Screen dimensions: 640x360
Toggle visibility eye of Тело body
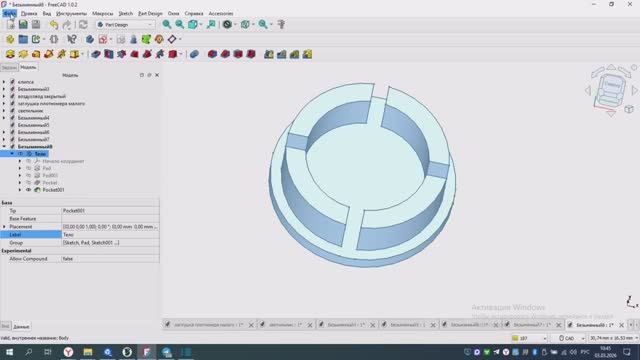pyautogui.click(x=20, y=154)
